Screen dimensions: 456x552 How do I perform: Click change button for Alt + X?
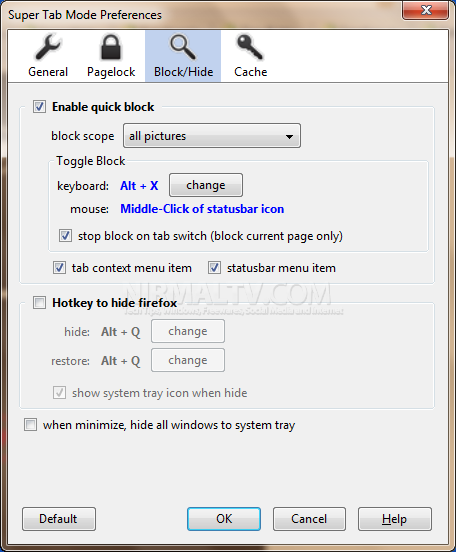(206, 185)
